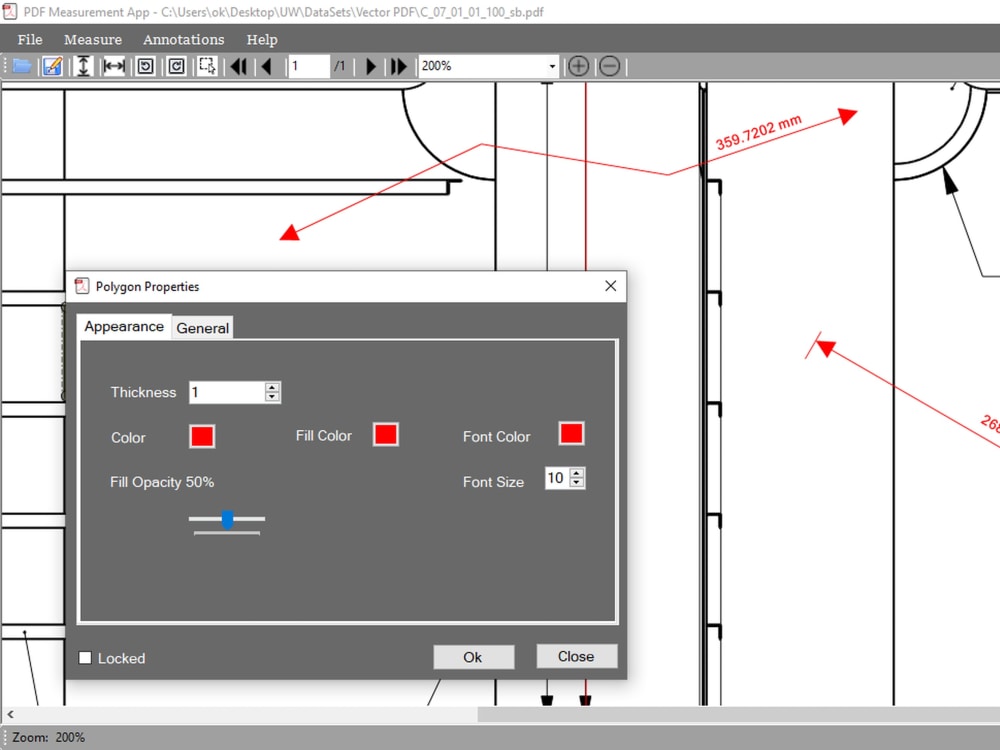Close the Polygon Properties dialog via X
Image resolution: width=1000 pixels, height=750 pixels.
coord(610,286)
